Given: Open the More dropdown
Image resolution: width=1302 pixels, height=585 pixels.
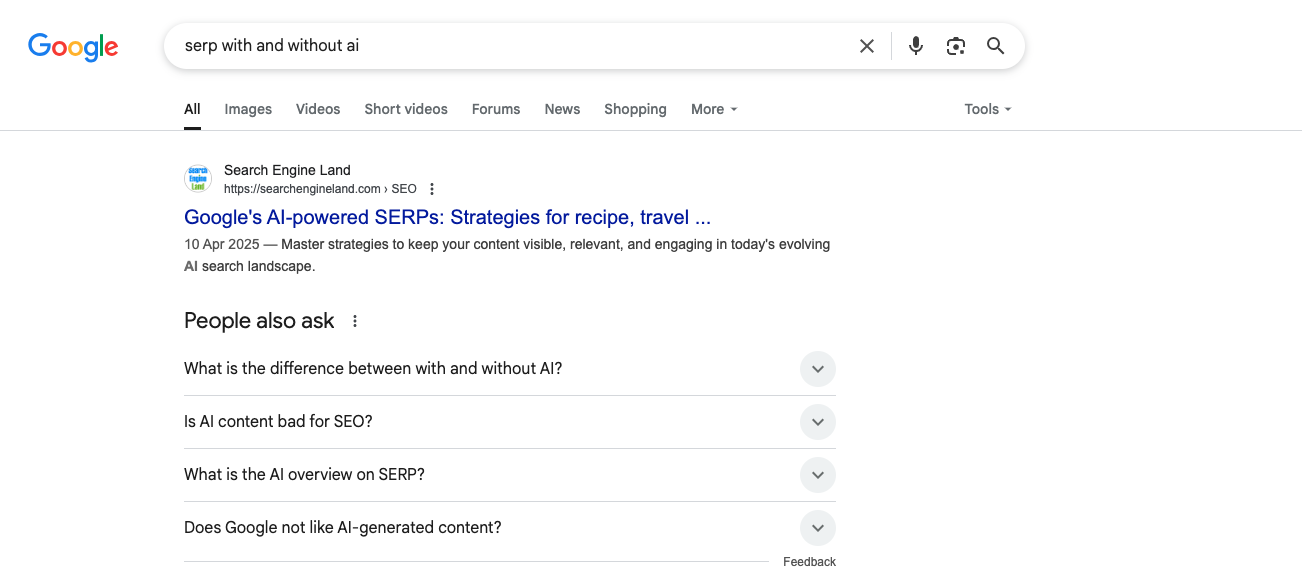Looking at the screenshot, I should (x=714, y=109).
